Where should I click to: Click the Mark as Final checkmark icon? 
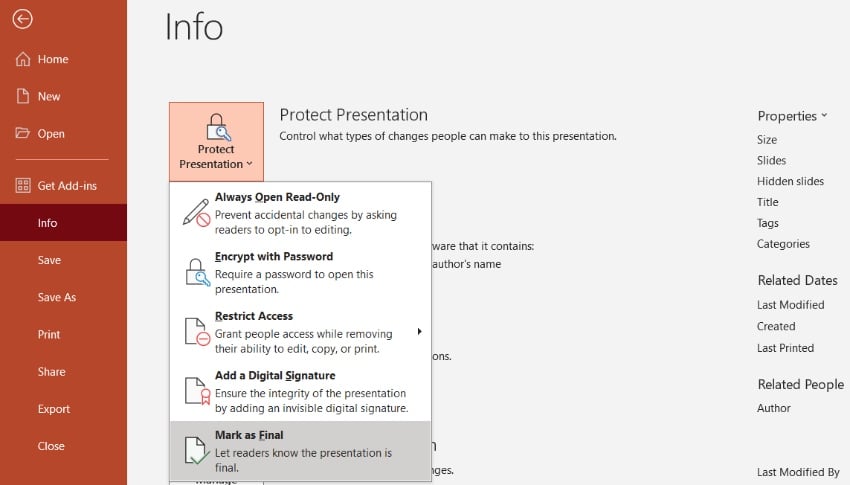196,450
